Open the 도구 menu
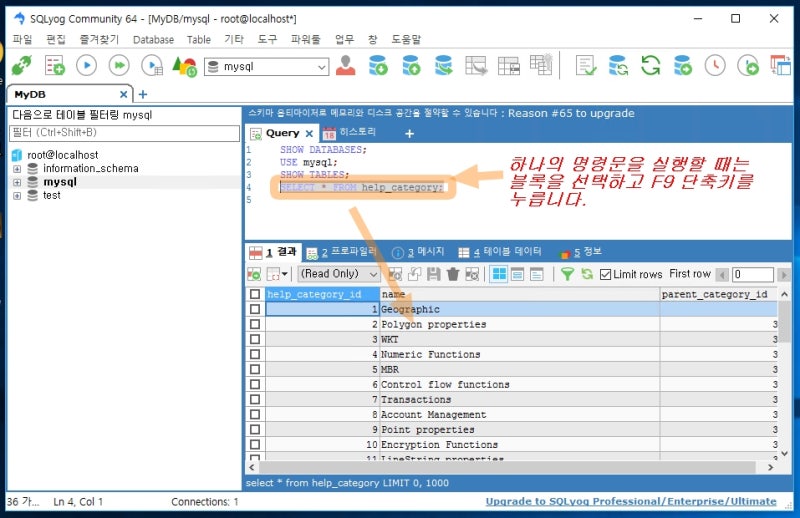Image resolution: width=800 pixels, height=518 pixels. tap(267, 39)
